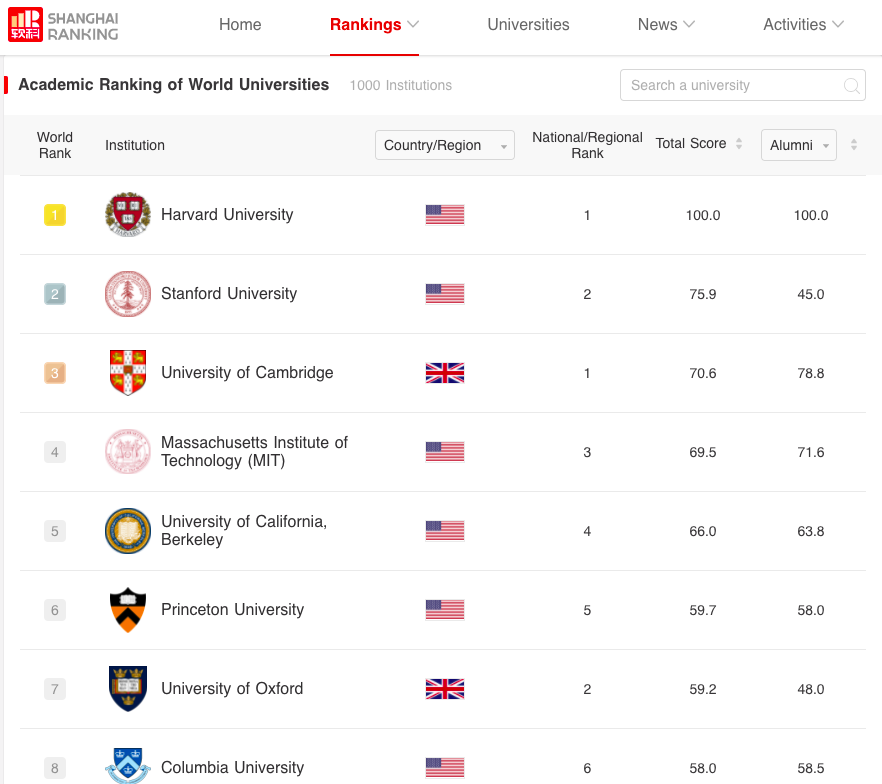
Task: Click the search magnifier icon
Action: 851,85
